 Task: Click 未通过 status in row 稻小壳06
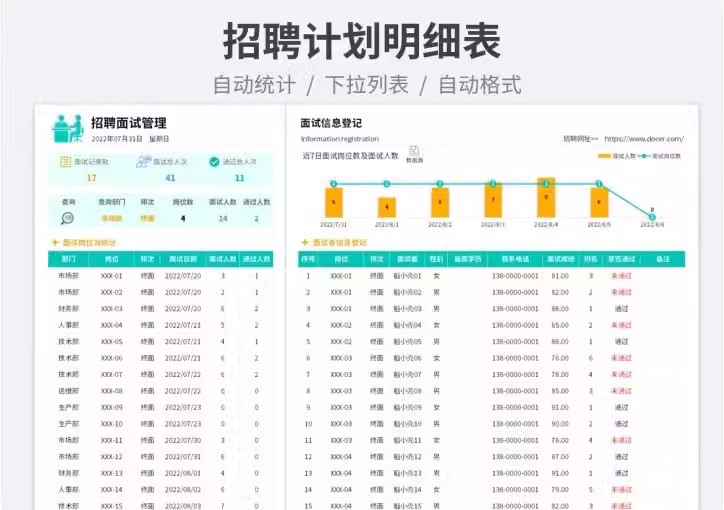click(x=621, y=358)
